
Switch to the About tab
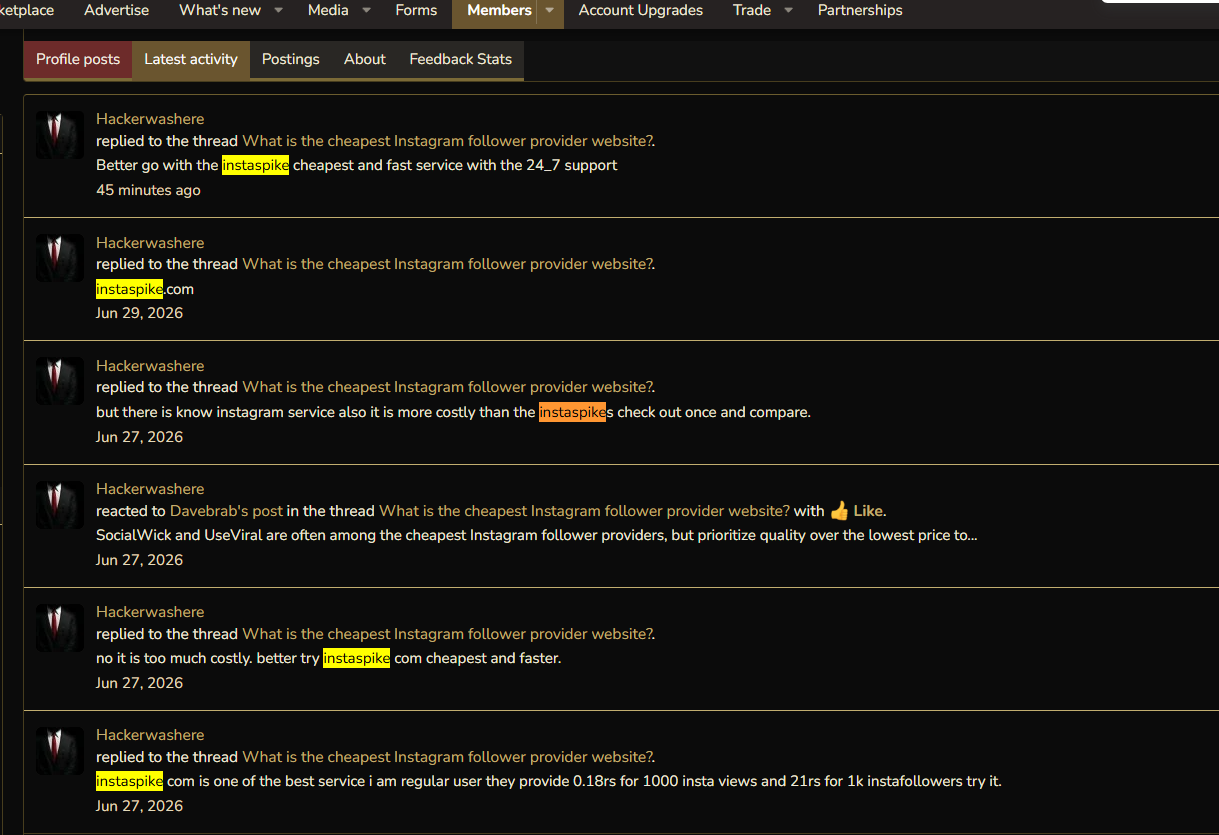point(365,60)
